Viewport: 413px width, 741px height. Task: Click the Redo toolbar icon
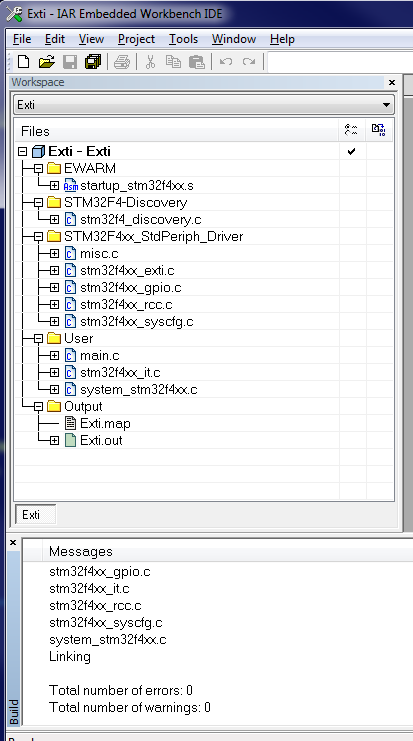(249, 61)
